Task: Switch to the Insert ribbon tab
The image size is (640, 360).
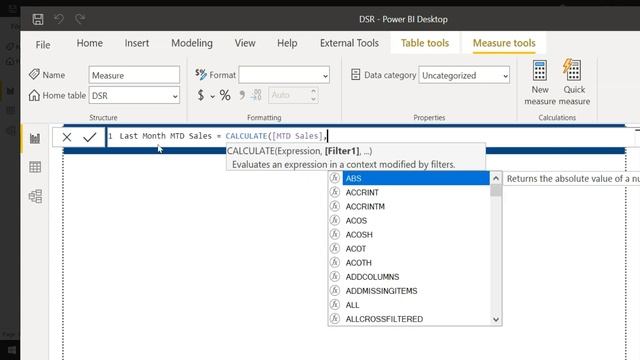Action: coord(137,43)
